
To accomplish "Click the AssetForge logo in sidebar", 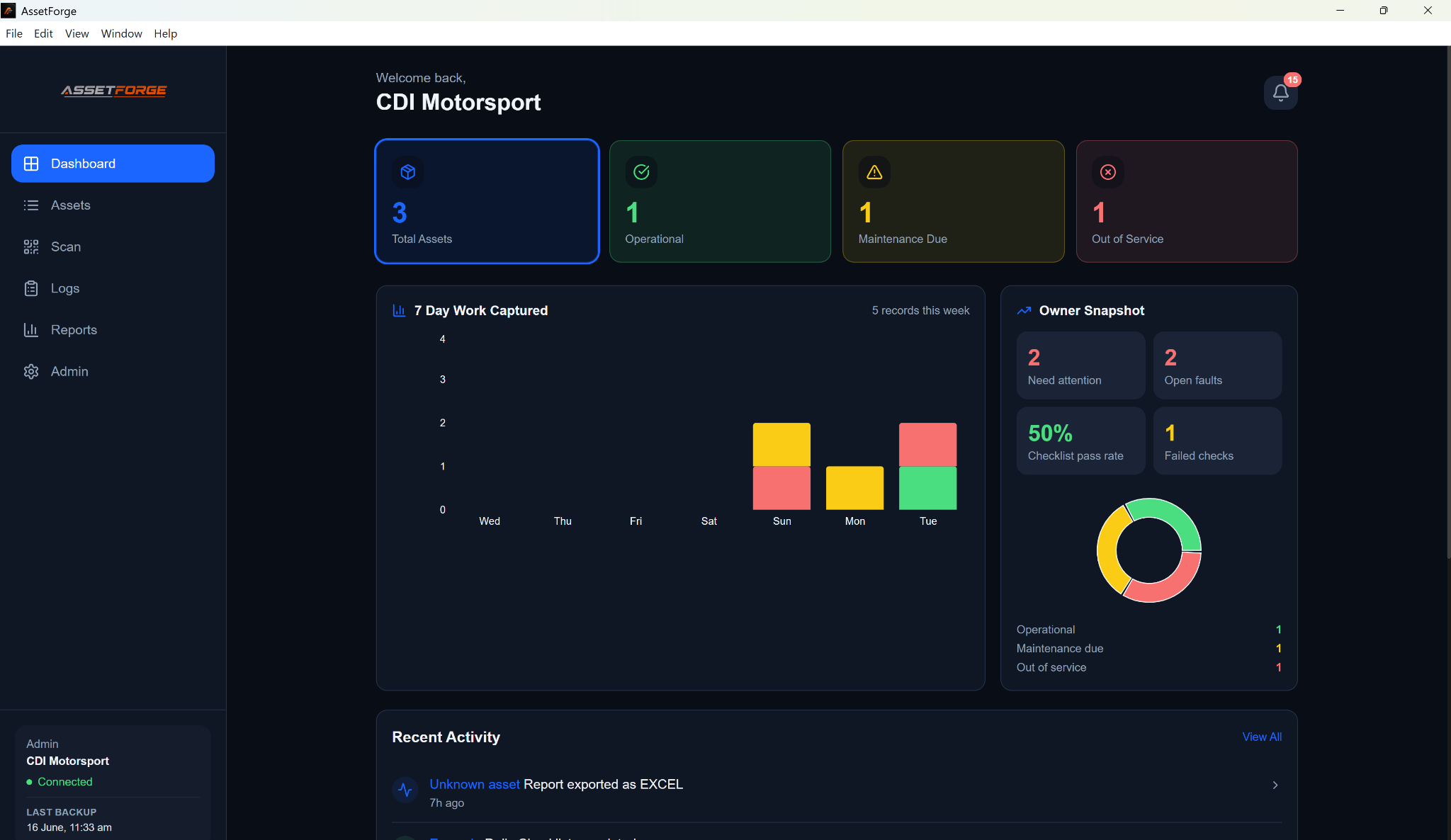I will point(113,91).
